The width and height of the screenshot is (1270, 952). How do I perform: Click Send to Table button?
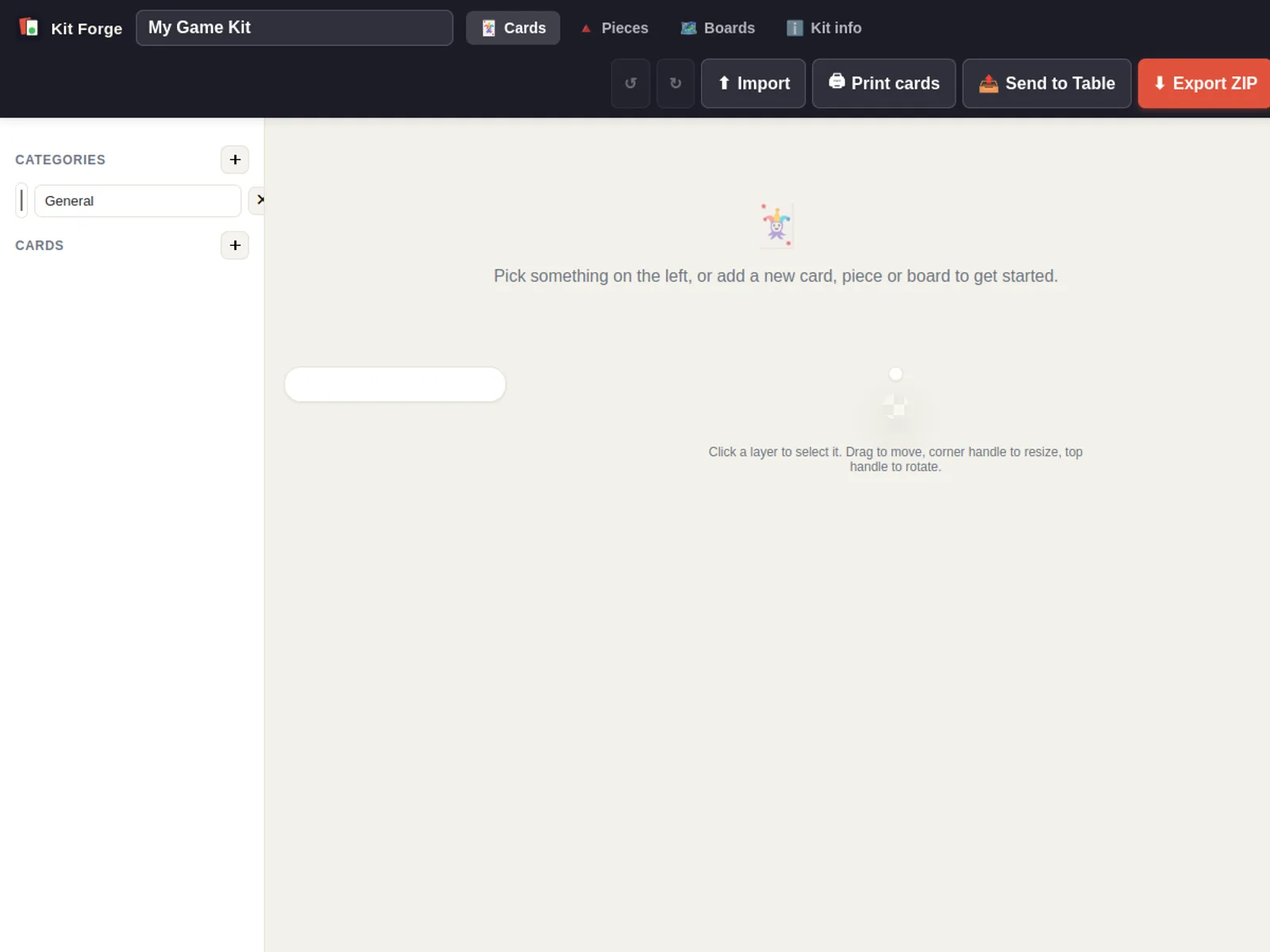[x=1047, y=83]
